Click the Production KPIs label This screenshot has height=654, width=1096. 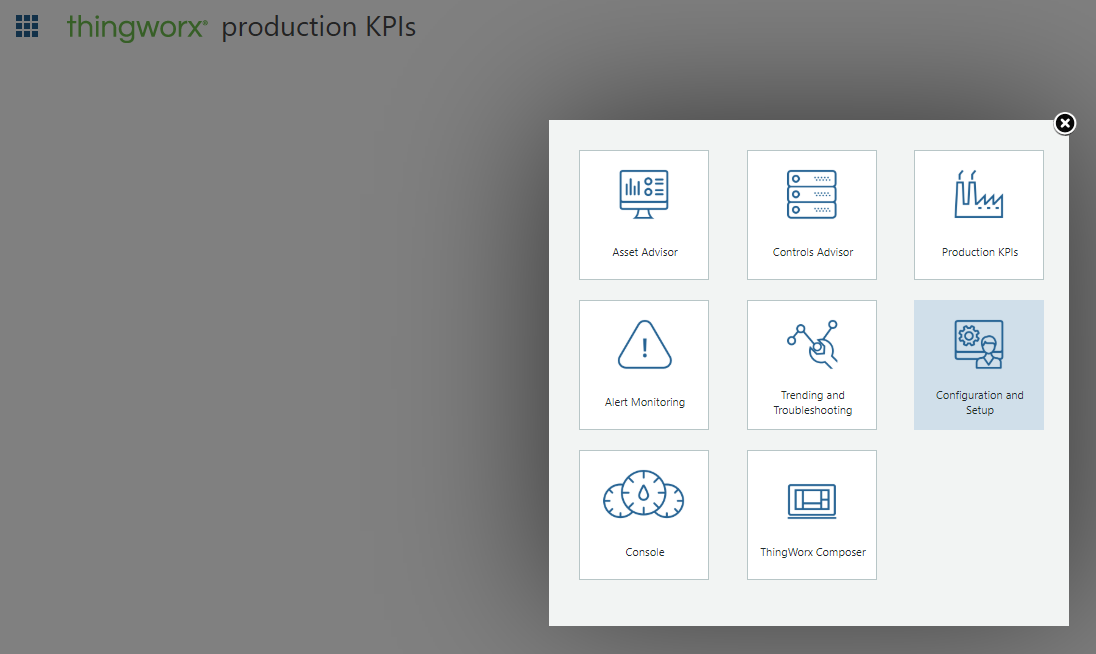coord(978,252)
